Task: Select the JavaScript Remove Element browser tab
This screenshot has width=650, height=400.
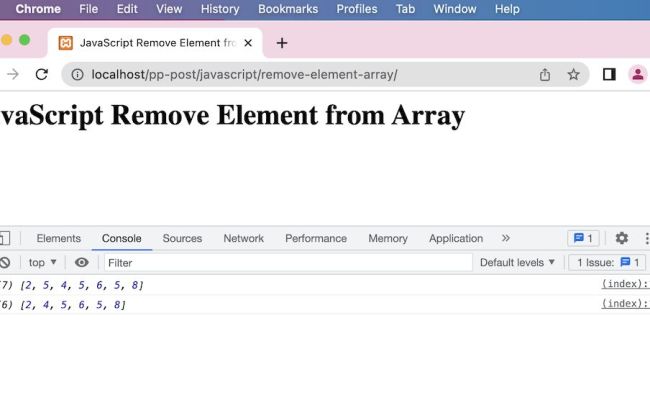Action: tap(155, 43)
